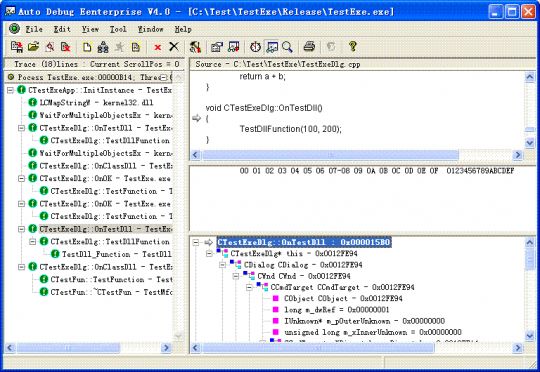Select the CTestFun::~CTestFun trace row

click(111, 292)
